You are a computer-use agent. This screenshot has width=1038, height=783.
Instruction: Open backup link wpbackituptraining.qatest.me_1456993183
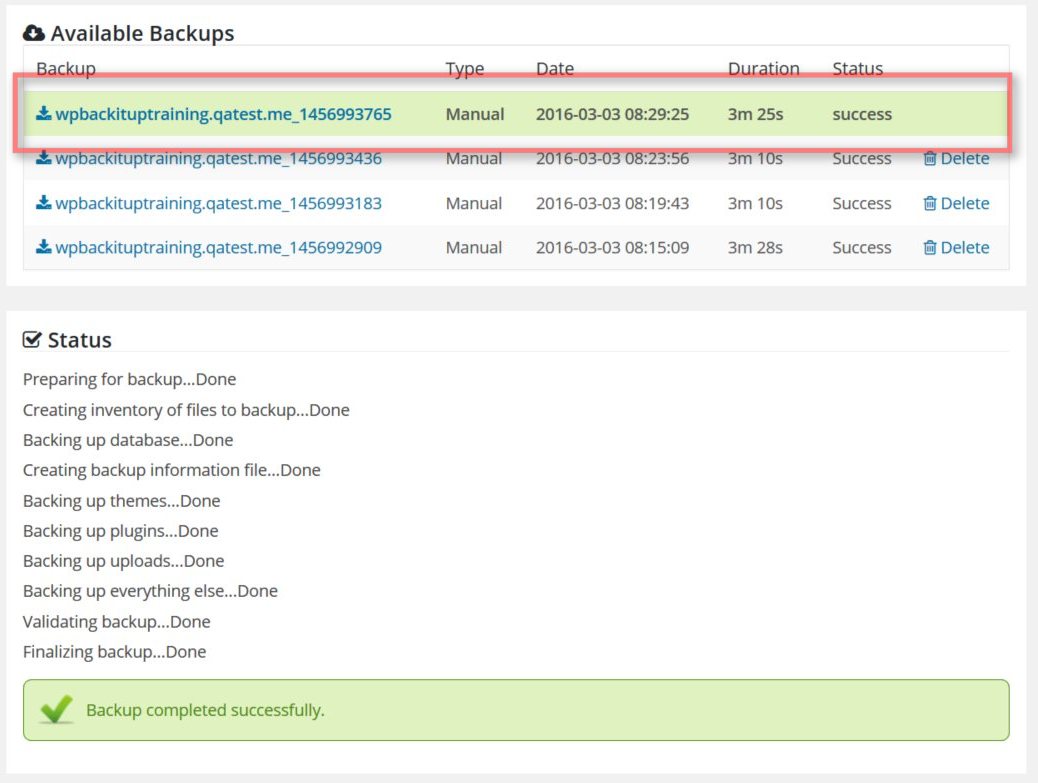218,203
